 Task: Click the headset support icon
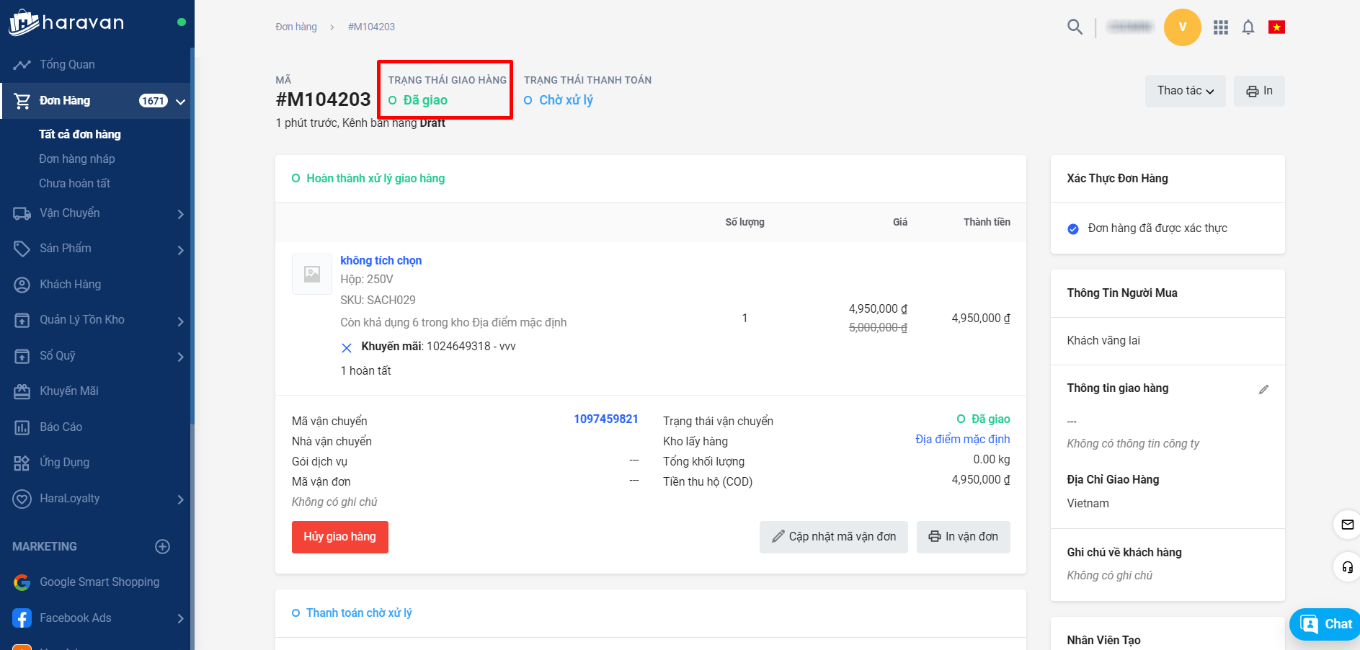tap(1347, 567)
